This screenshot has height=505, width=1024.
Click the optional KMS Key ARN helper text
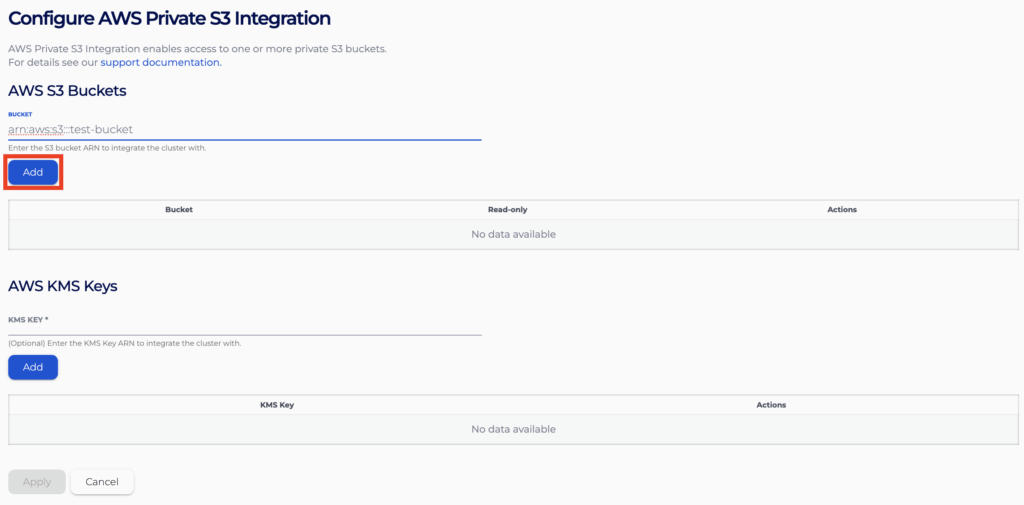coord(125,343)
